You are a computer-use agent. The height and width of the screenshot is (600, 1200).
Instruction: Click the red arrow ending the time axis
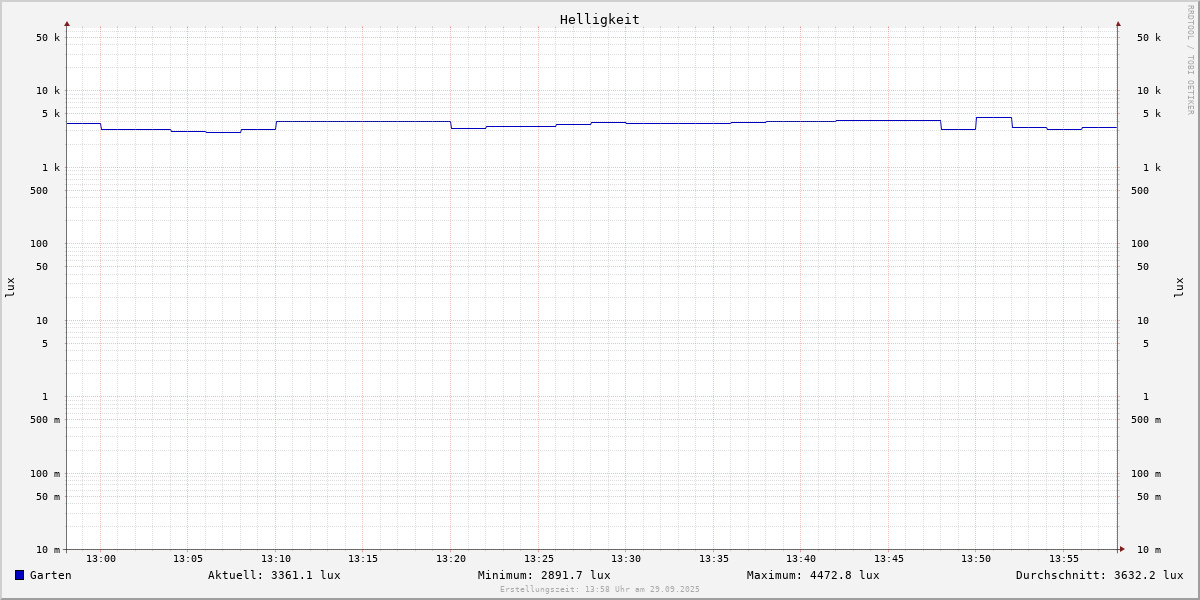[x=1122, y=548]
